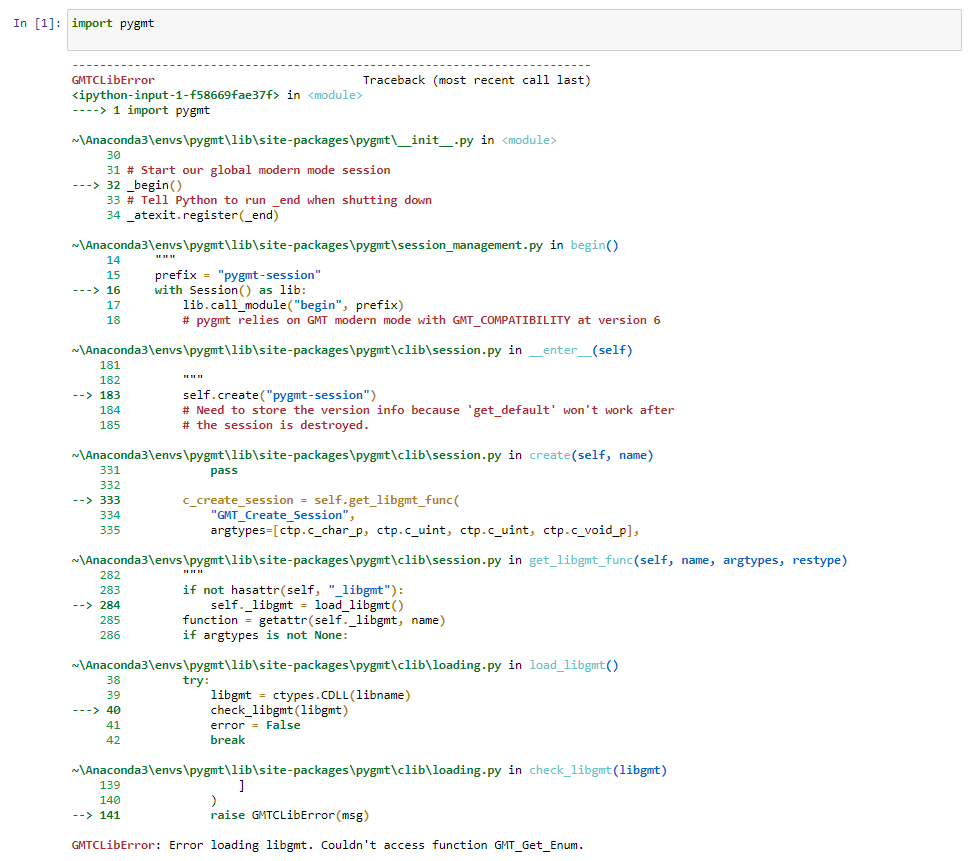Click the prefix = "pygmt-session" assignment line
The width and height of the screenshot is (971, 861).
pos(237,275)
